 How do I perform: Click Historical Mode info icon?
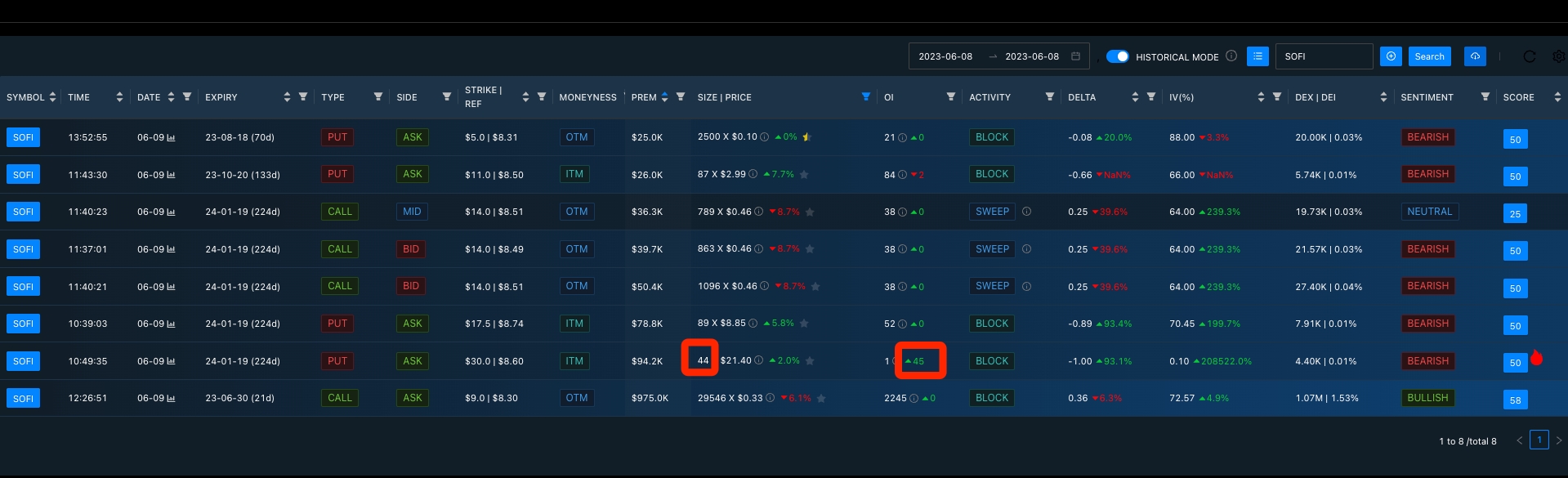point(1231,56)
